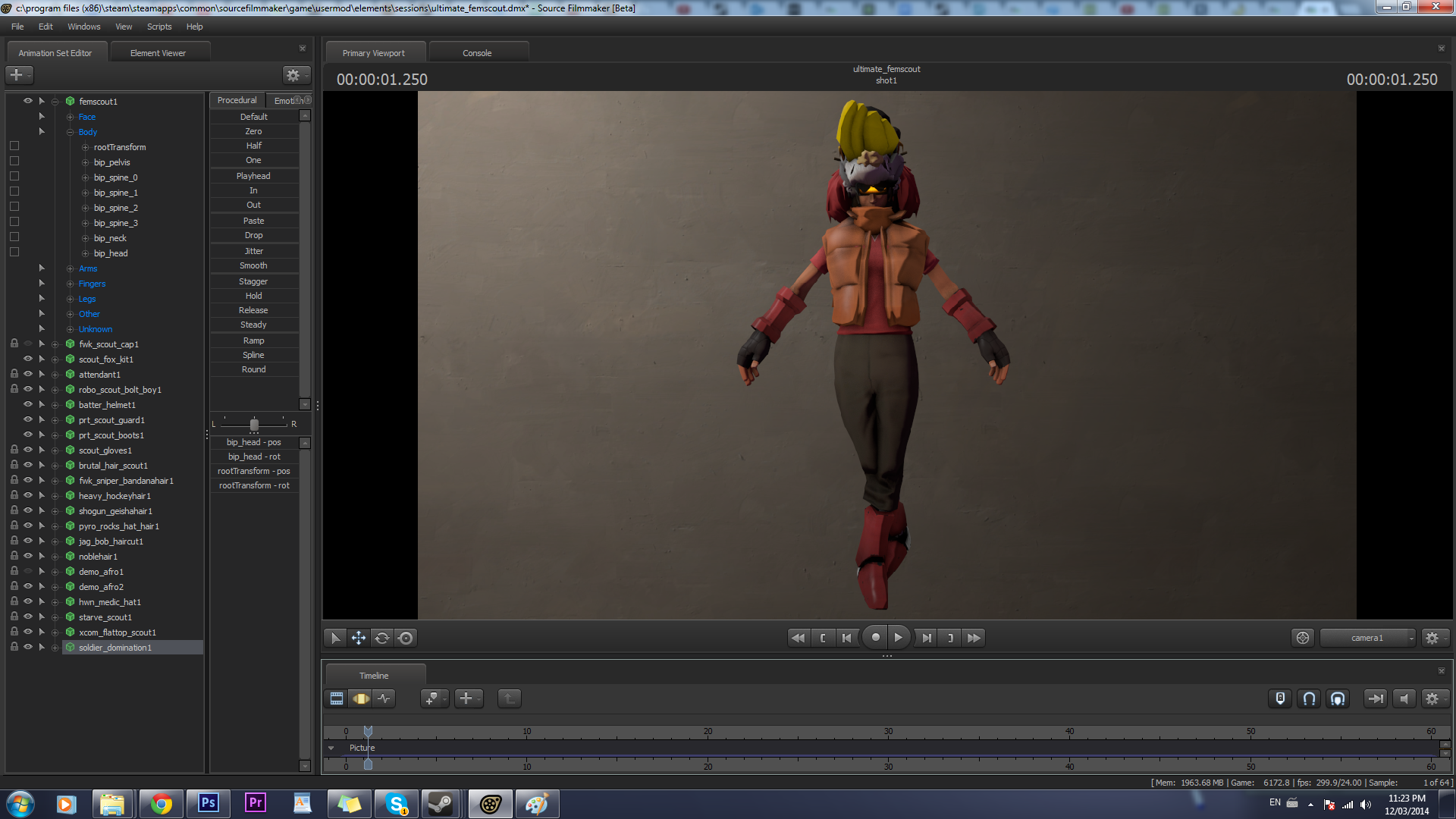Viewport: 1456px width, 819px height.
Task: Click the fast forward playback button
Action: coord(974,638)
